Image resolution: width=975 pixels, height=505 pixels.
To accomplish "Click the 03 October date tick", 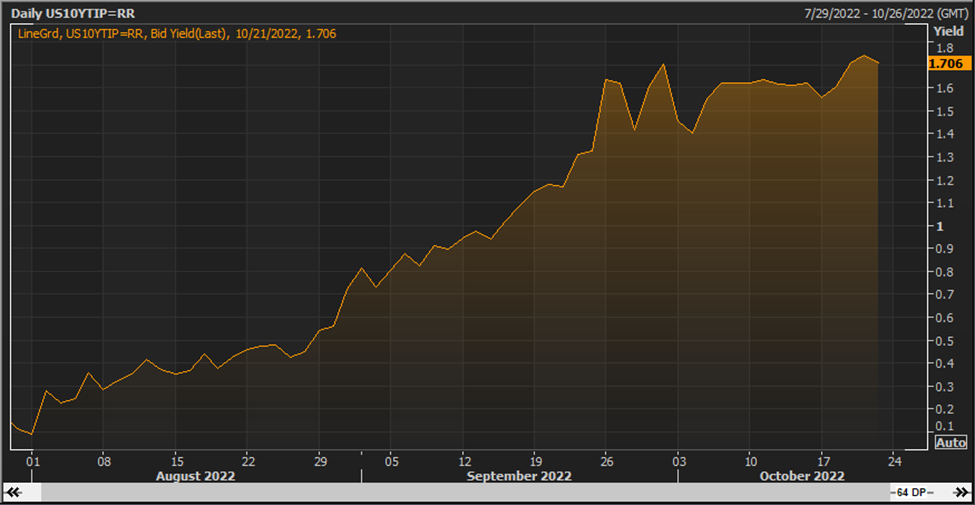I will coord(679,462).
